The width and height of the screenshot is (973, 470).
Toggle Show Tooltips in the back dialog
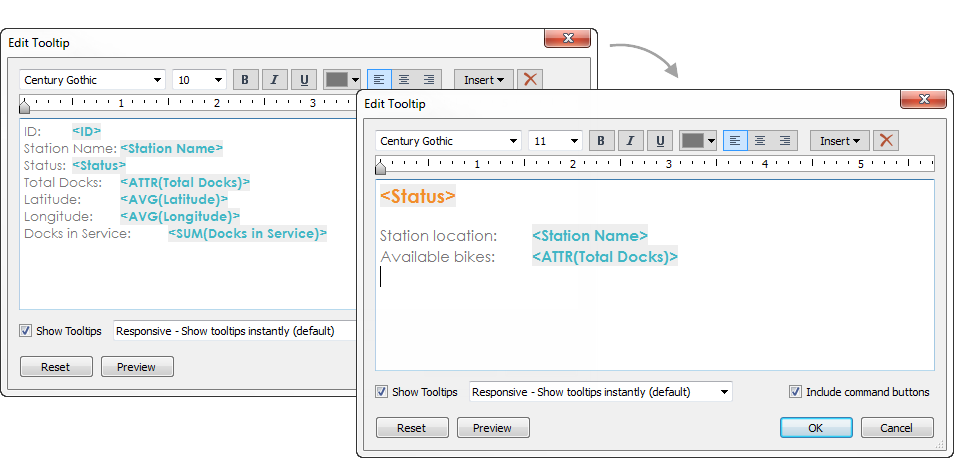pyautogui.click(x=25, y=331)
